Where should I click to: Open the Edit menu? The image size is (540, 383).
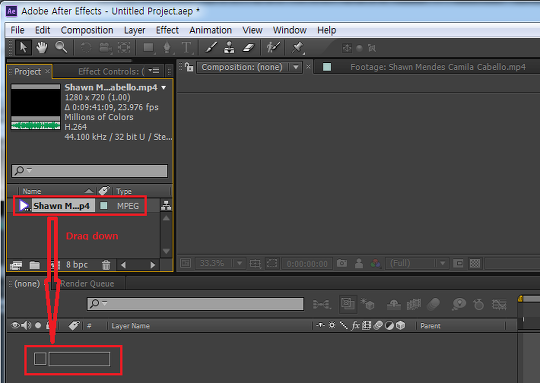pos(43,30)
